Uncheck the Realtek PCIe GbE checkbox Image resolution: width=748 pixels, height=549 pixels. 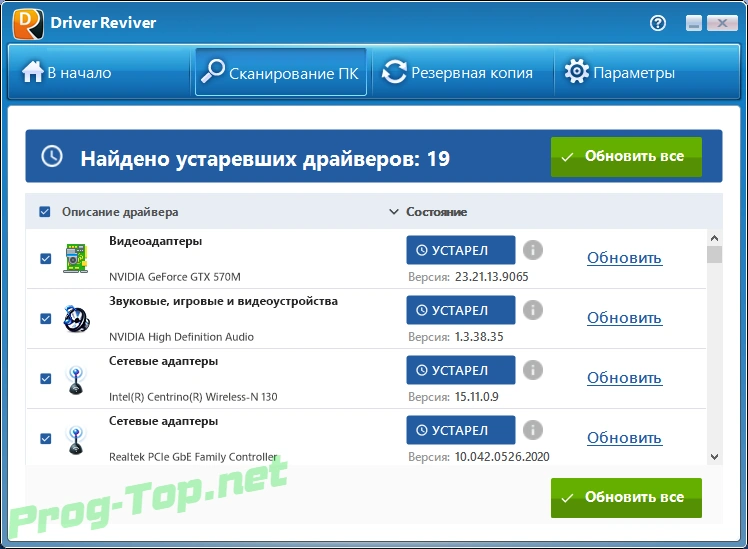pyautogui.click(x=46, y=438)
